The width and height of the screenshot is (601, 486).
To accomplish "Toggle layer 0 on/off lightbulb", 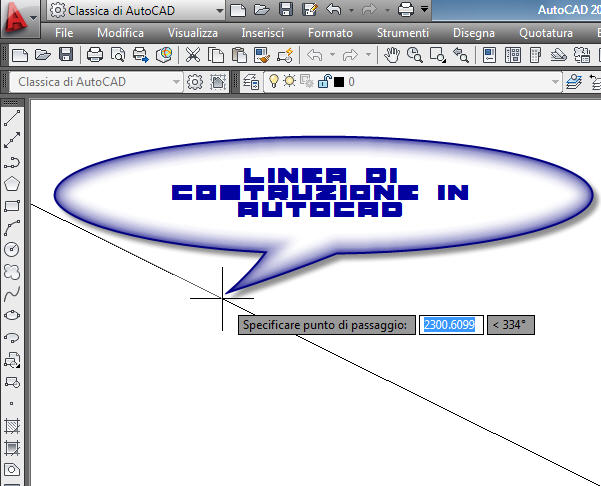I will (274, 81).
